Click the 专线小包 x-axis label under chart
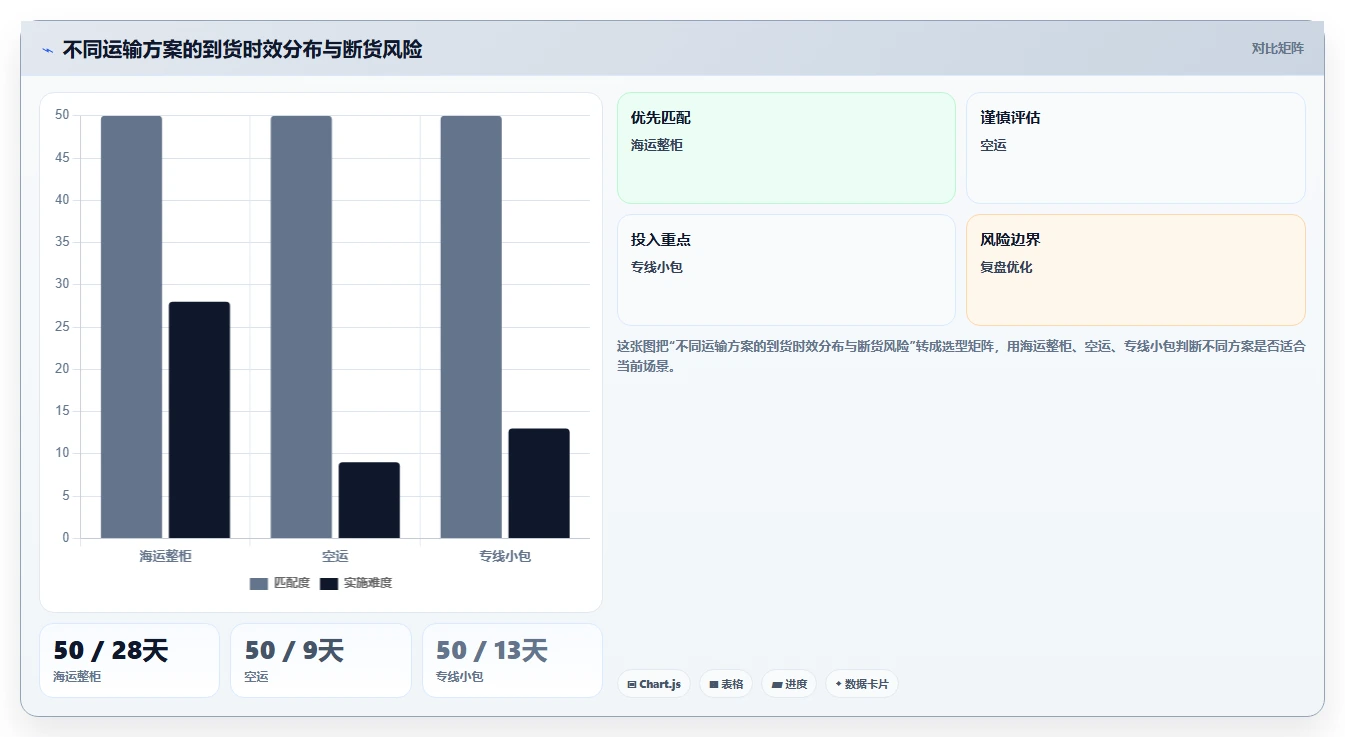1345x737 pixels. (505, 556)
